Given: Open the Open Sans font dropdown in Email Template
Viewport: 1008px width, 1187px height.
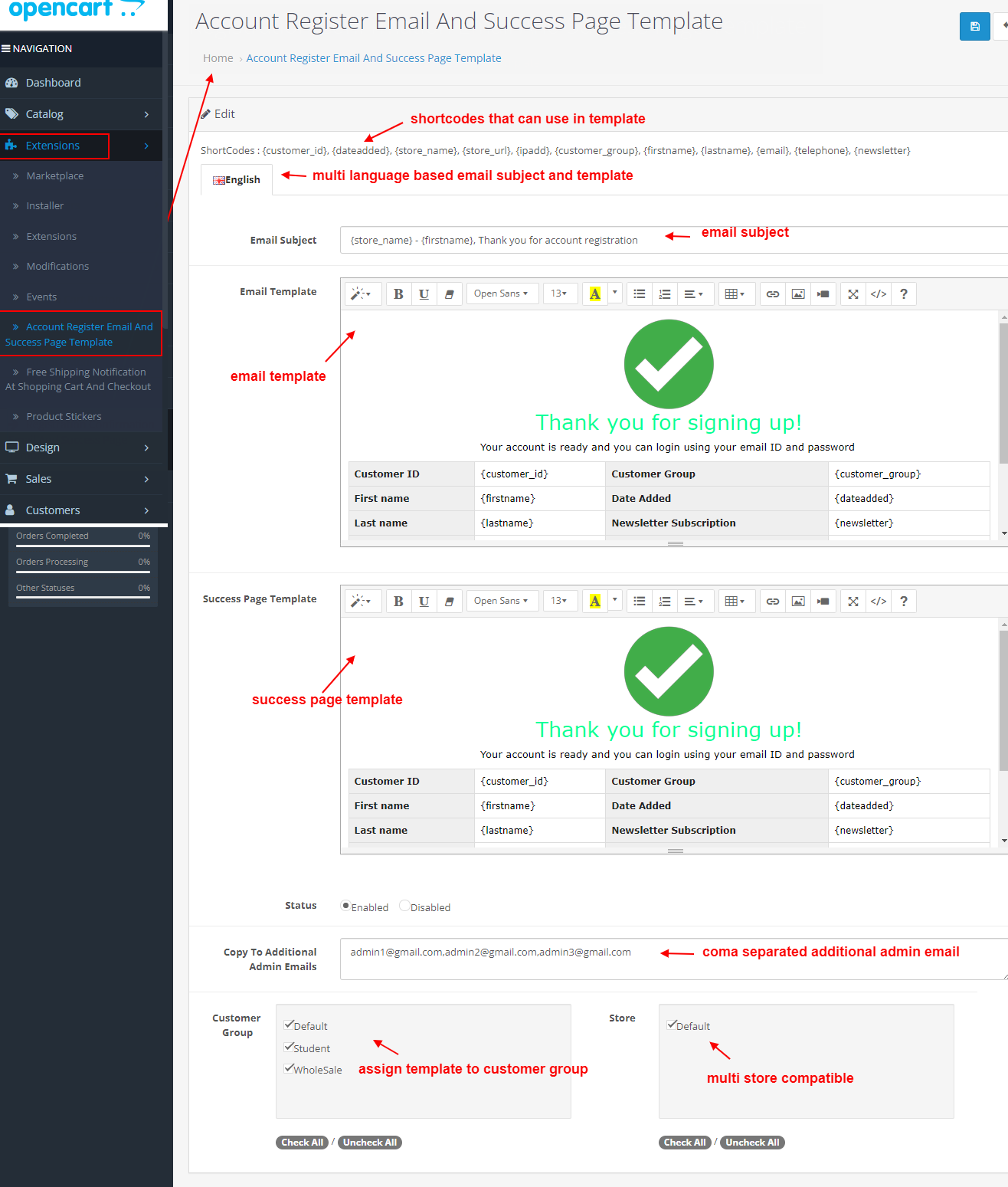Looking at the screenshot, I should coord(501,294).
